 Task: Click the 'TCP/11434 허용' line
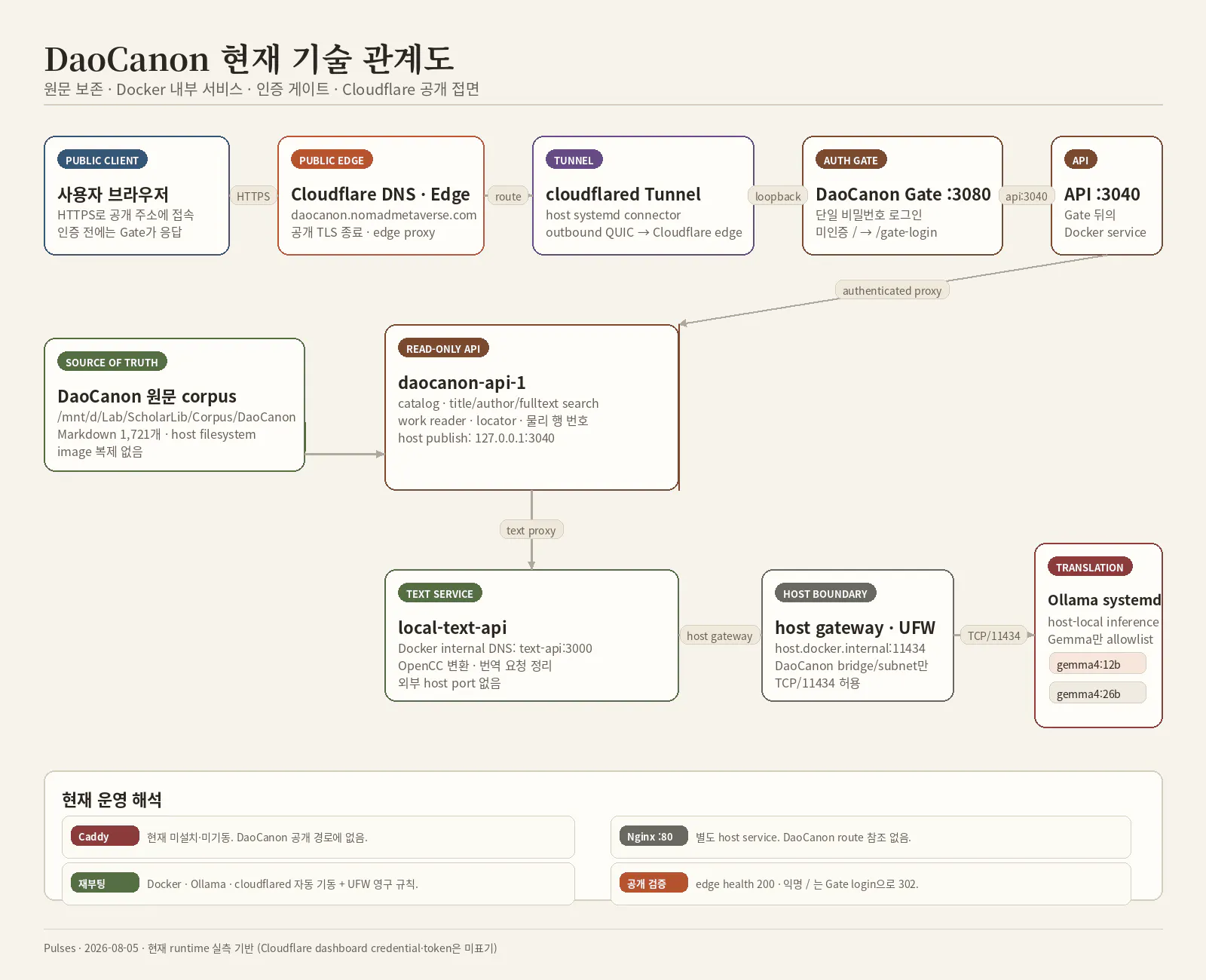pyautogui.click(x=818, y=683)
